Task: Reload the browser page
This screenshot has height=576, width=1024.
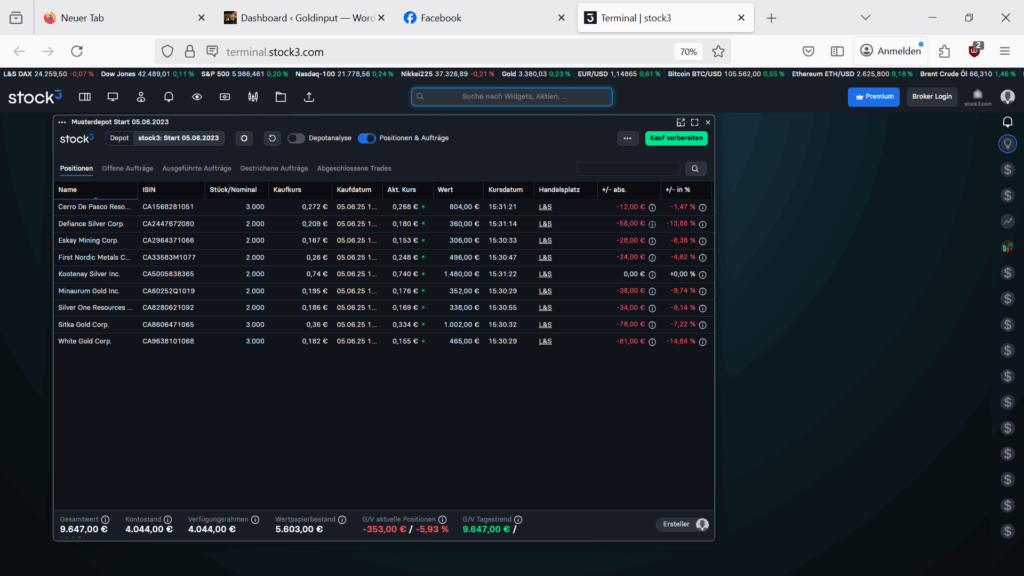Action: point(77,52)
